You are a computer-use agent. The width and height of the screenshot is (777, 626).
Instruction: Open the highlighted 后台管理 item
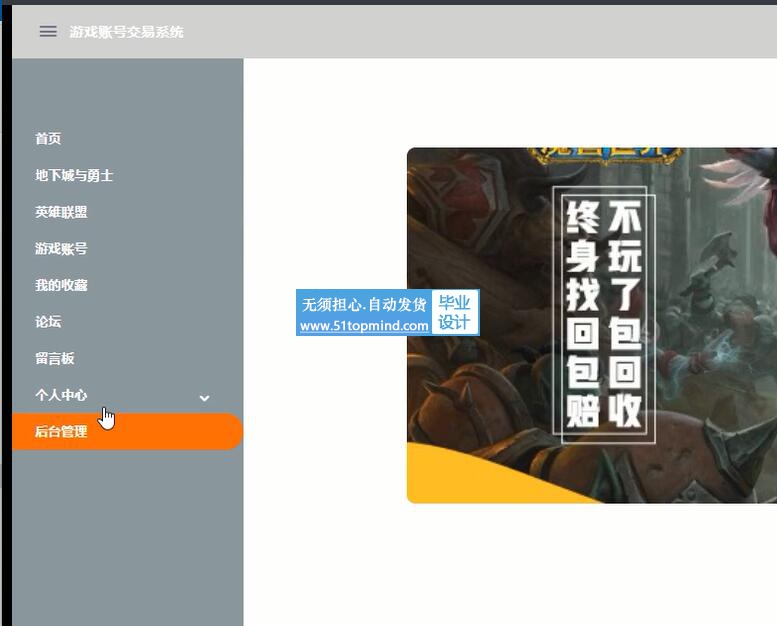tap(127, 432)
